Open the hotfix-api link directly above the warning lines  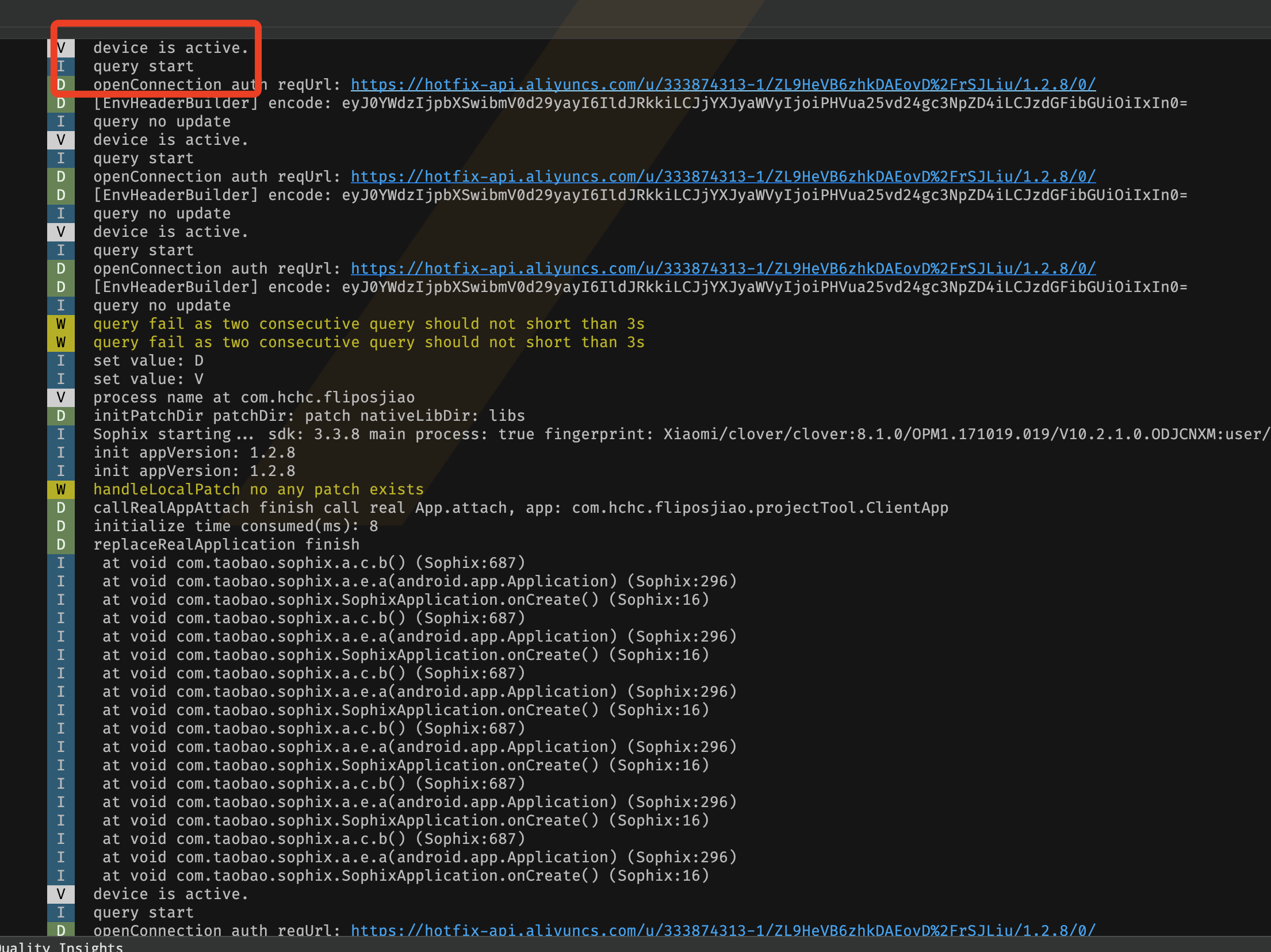pos(723,268)
